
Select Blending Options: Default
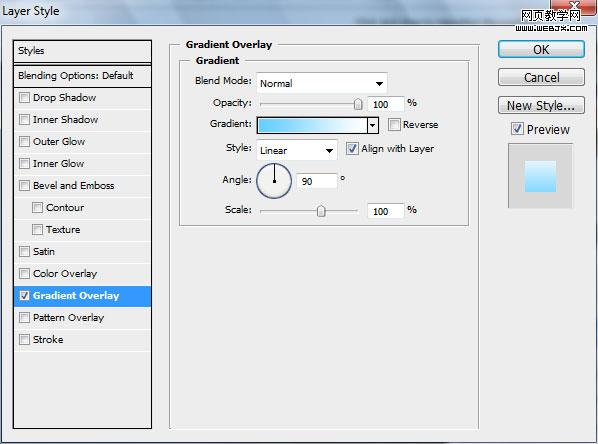coord(82,76)
